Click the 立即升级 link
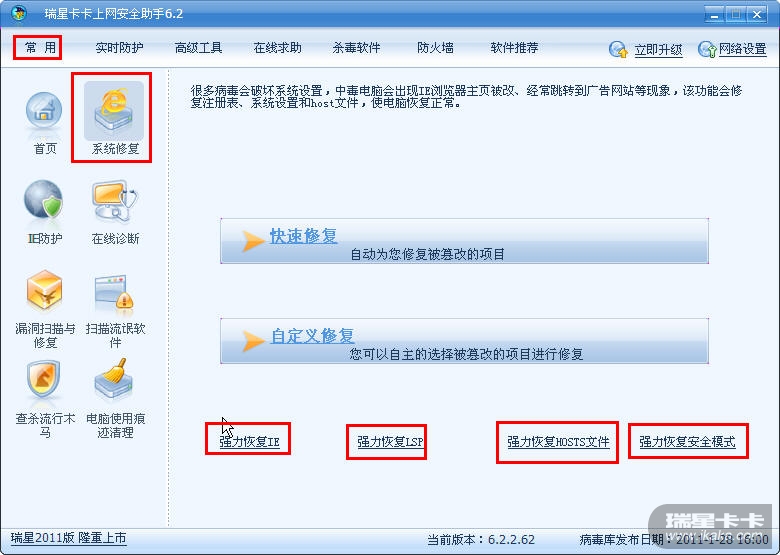This screenshot has height=555, width=780. (x=659, y=49)
